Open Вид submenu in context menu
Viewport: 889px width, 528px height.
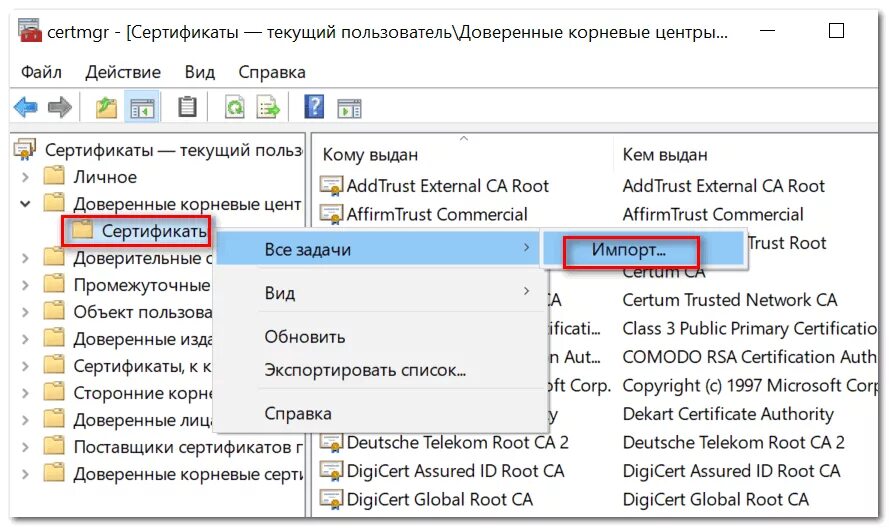[378, 293]
